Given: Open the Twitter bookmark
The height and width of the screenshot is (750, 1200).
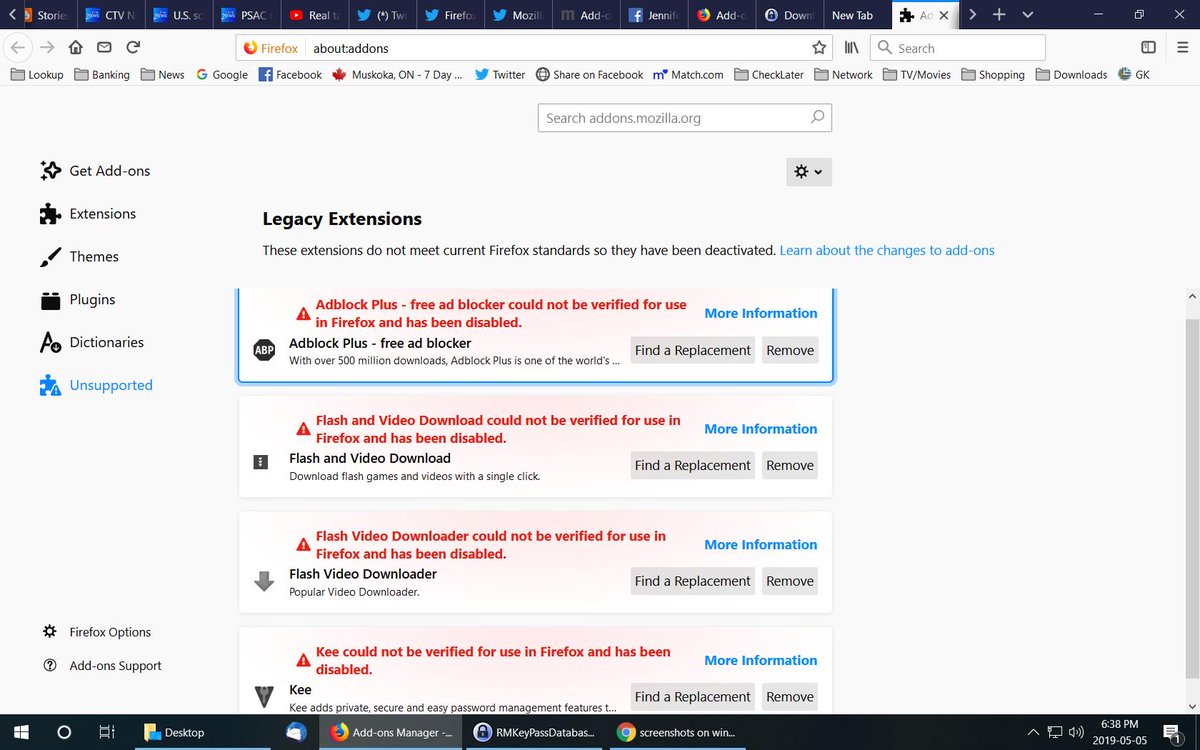Looking at the screenshot, I should coord(499,75).
